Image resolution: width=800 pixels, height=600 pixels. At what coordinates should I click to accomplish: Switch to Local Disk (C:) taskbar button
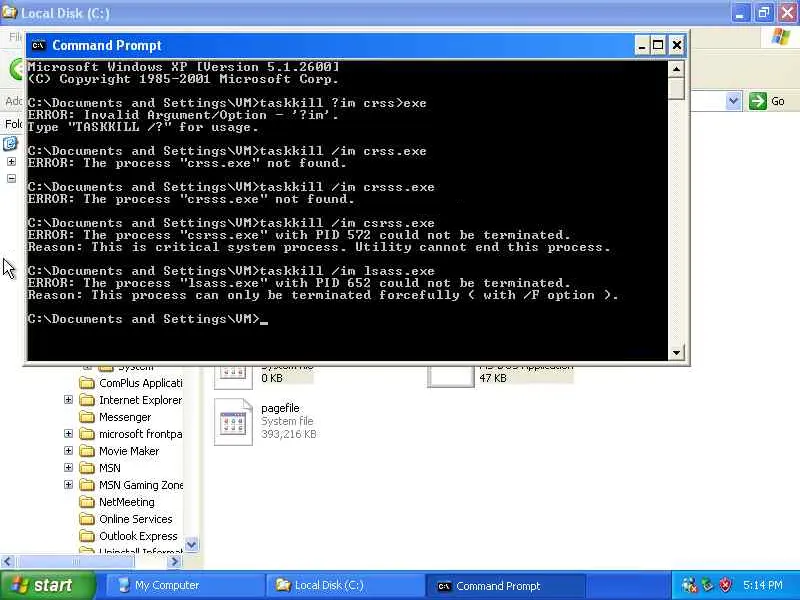point(344,585)
